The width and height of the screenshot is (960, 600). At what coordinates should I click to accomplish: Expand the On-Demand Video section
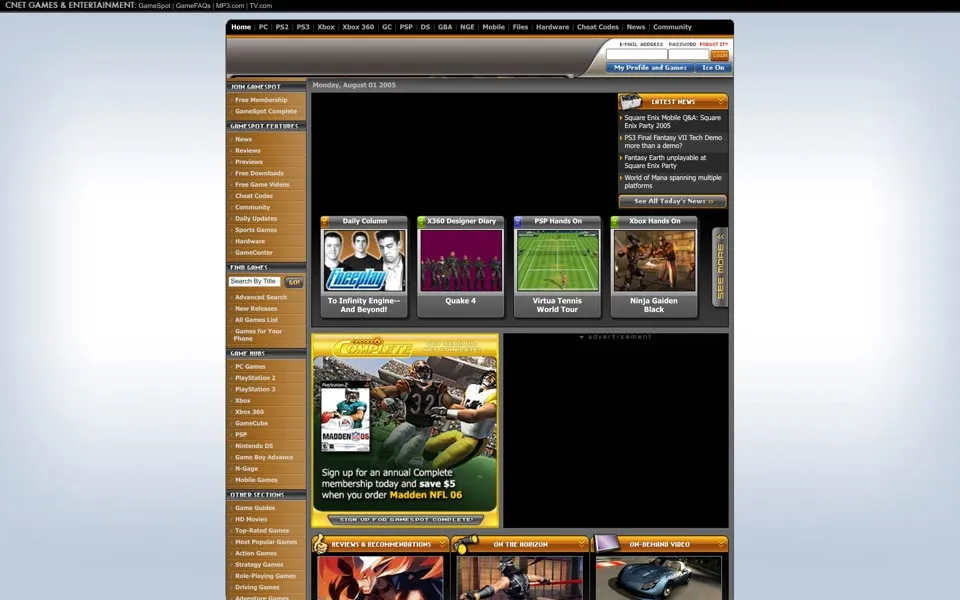[x=721, y=544]
